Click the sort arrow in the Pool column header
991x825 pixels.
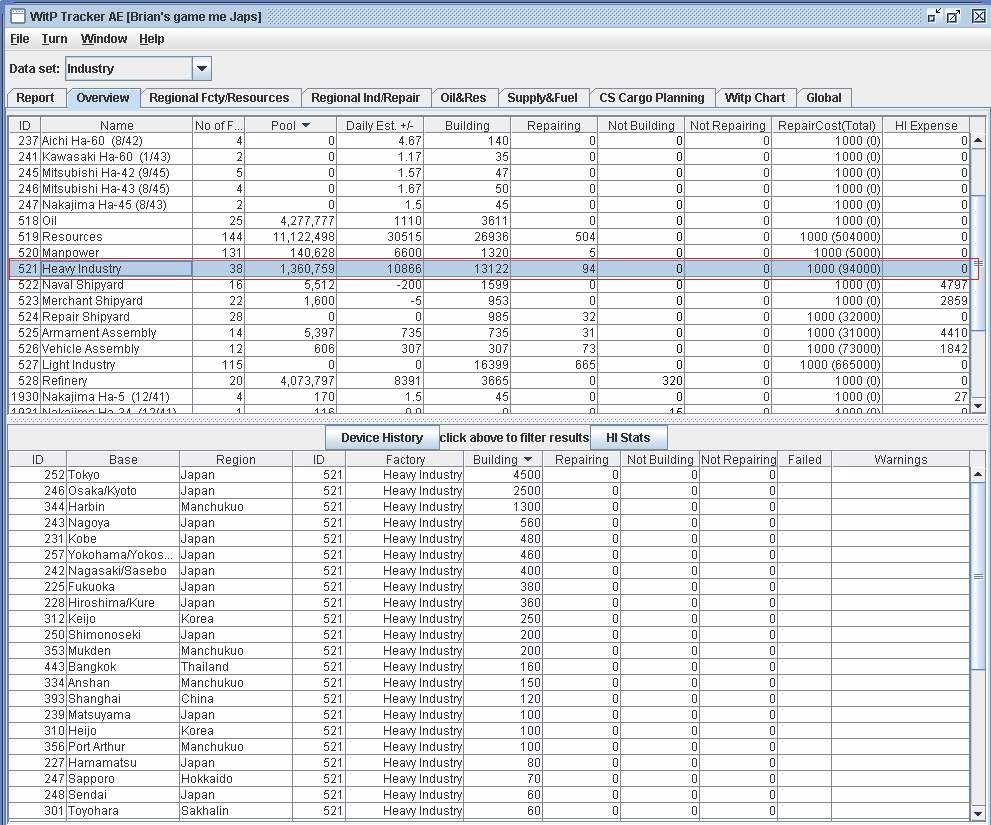pyautogui.click(x=306, y=126)
